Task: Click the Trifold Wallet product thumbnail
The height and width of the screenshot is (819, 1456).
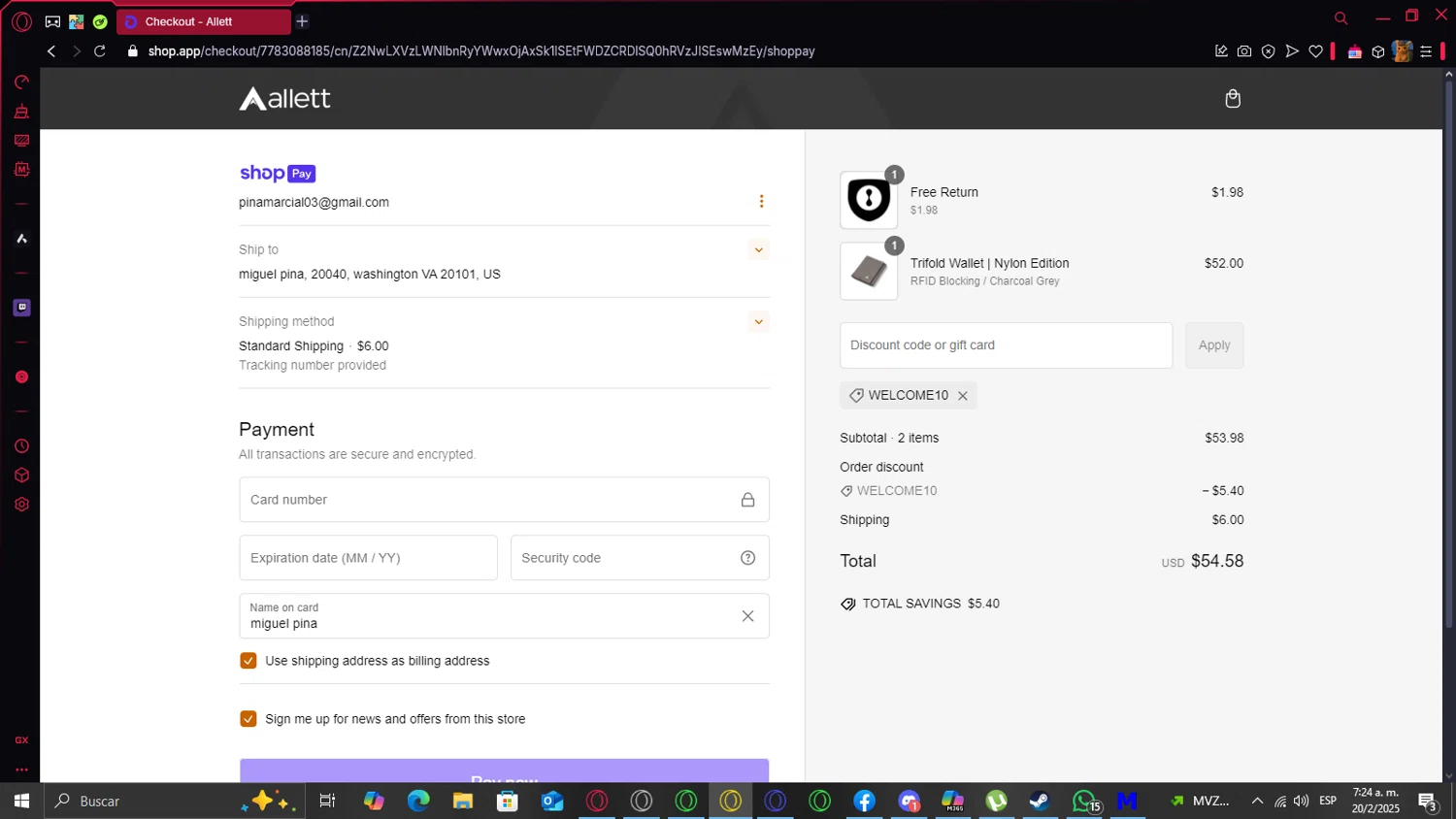Action: coord(869,272)
